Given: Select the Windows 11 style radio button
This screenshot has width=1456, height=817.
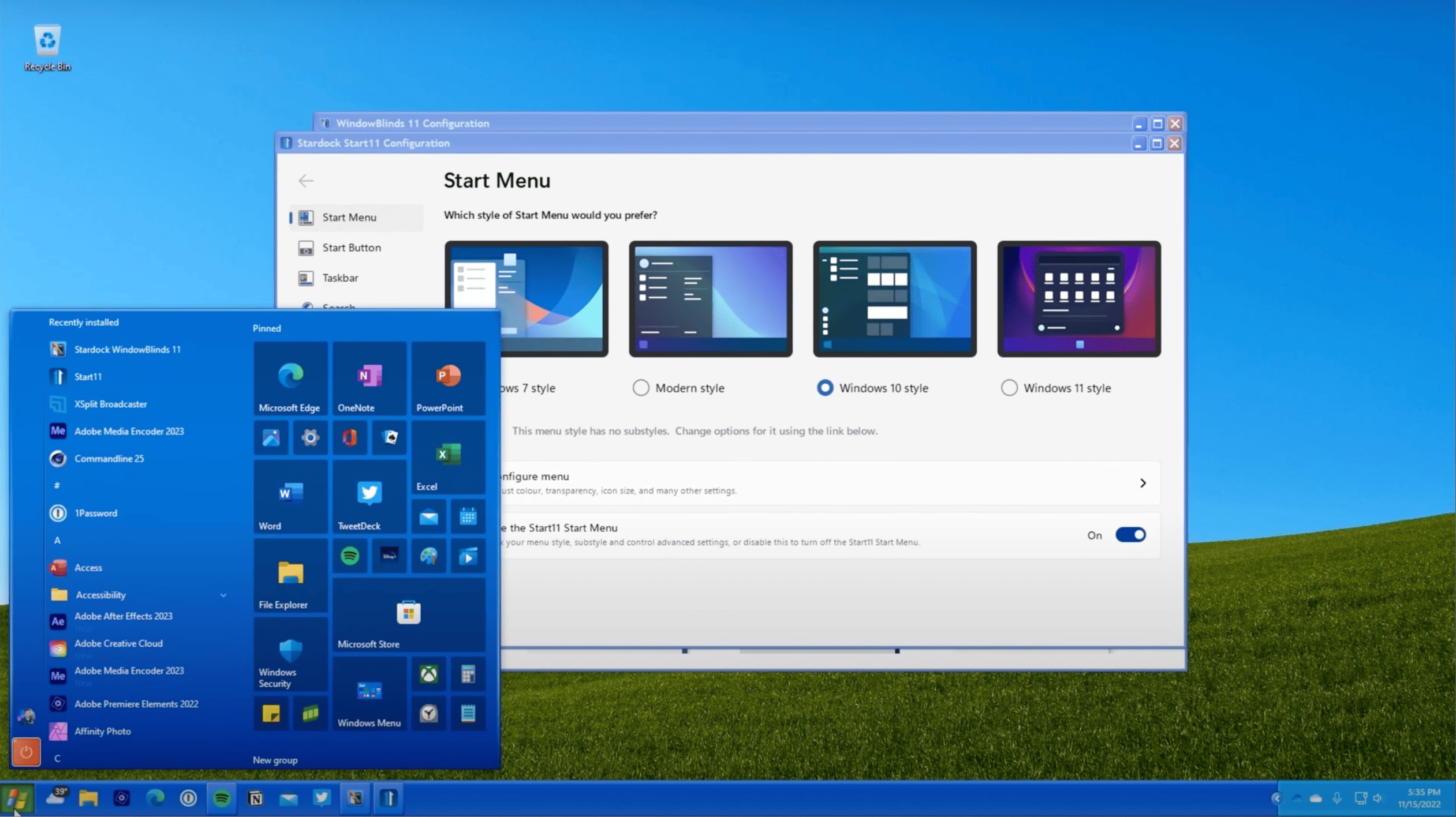Looking at the screenshot, I should [x=1009, y=388].
